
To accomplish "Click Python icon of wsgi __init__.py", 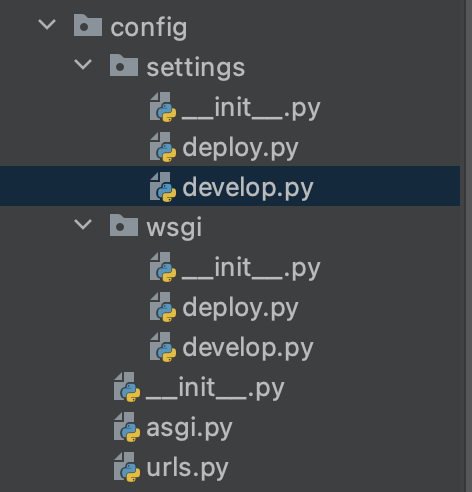I will click(163, 267).
